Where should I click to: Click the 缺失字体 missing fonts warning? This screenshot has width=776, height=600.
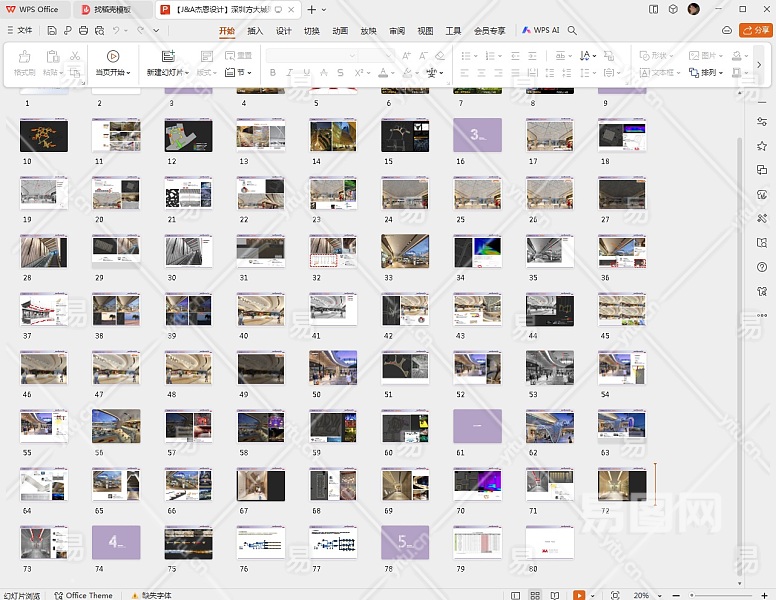(x=156, y=595)
